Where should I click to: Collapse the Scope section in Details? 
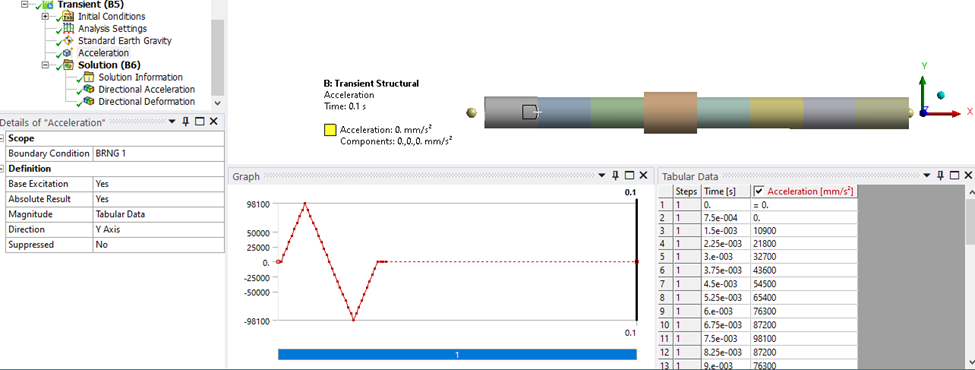point(2,139)
